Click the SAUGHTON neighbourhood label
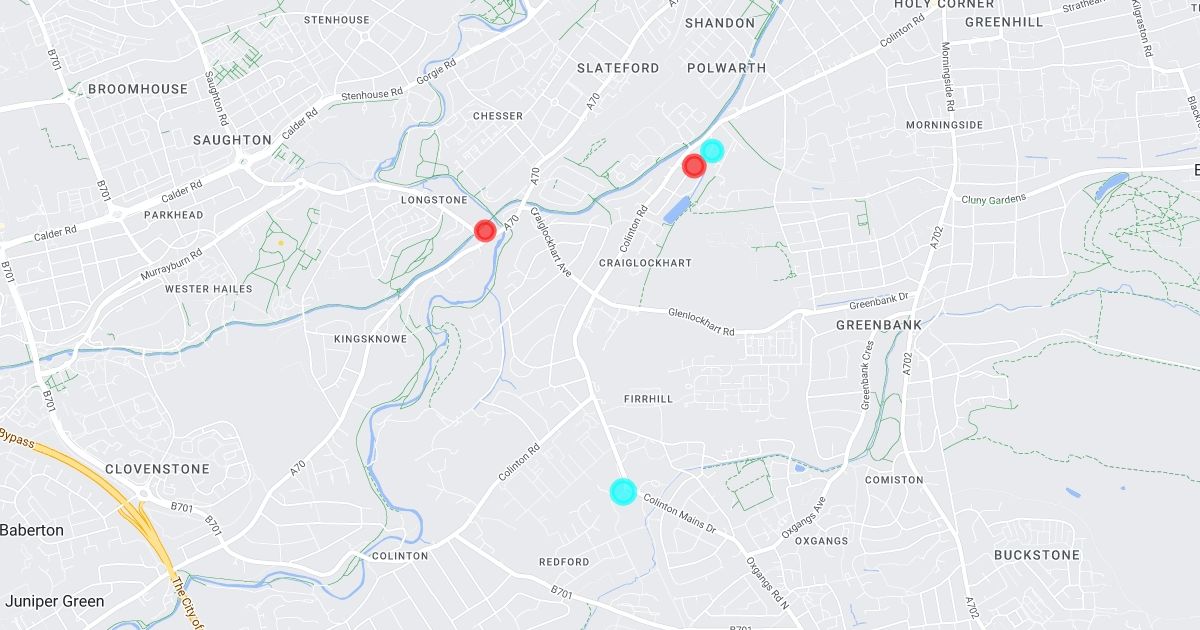This screenshot has width=1200, height=630. pyautogui.click(x=232, y=140)
